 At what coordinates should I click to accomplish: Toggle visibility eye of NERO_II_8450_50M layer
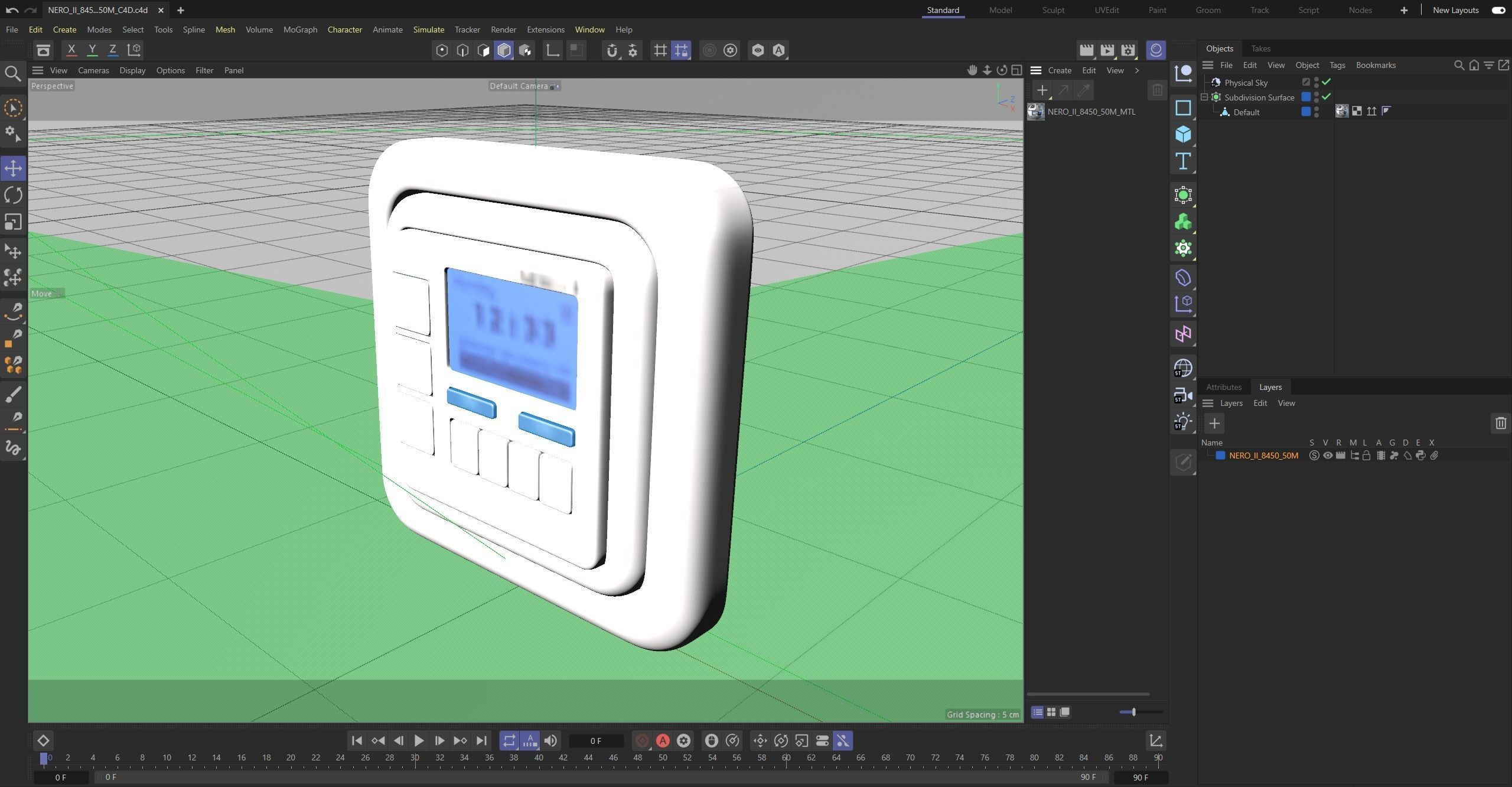pyautogui.click(x=1327, y=456)
